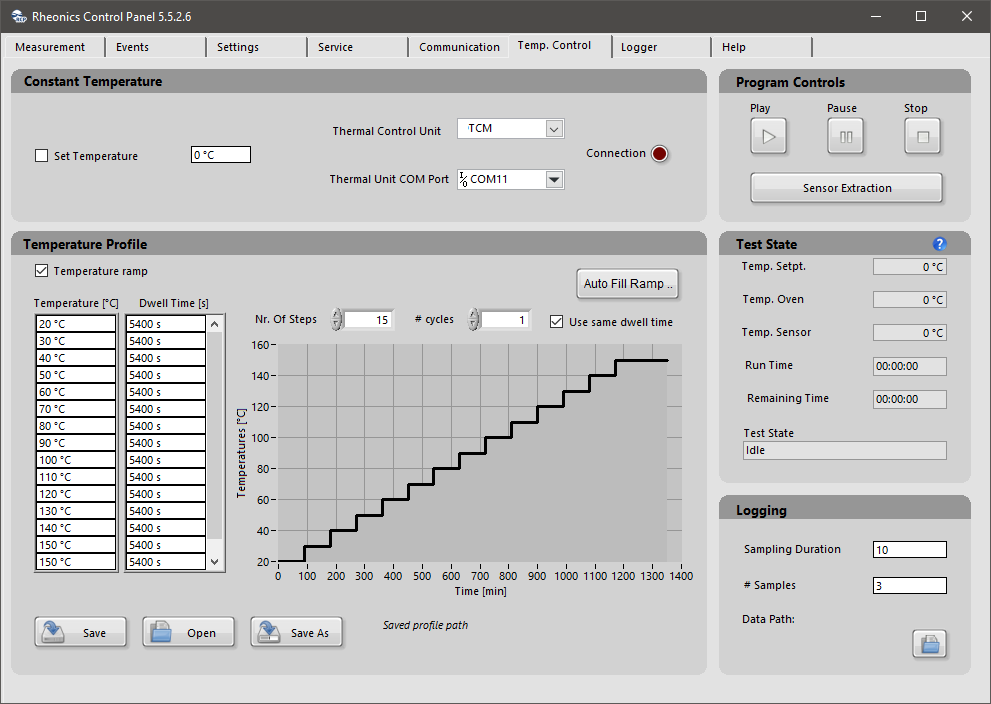The image size is (991, 704).
Task: Click dwell time cell for 110 °C
Action: pos(166,477)
